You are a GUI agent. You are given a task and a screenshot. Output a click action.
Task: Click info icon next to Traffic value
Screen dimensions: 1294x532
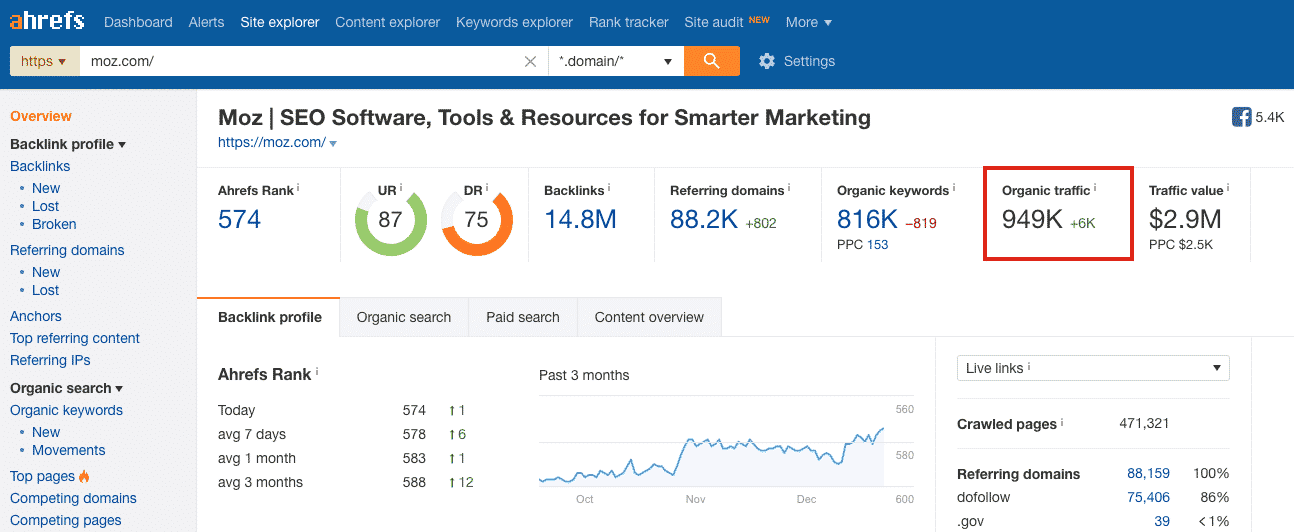click(1228, 187)
